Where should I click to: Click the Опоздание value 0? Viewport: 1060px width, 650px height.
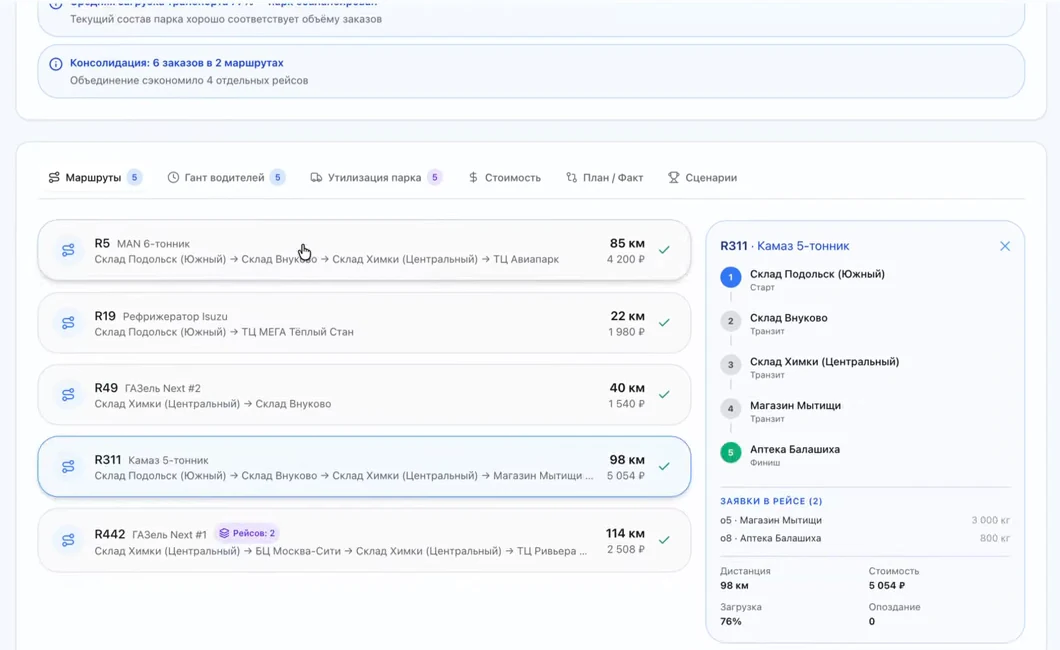(871, 622)
